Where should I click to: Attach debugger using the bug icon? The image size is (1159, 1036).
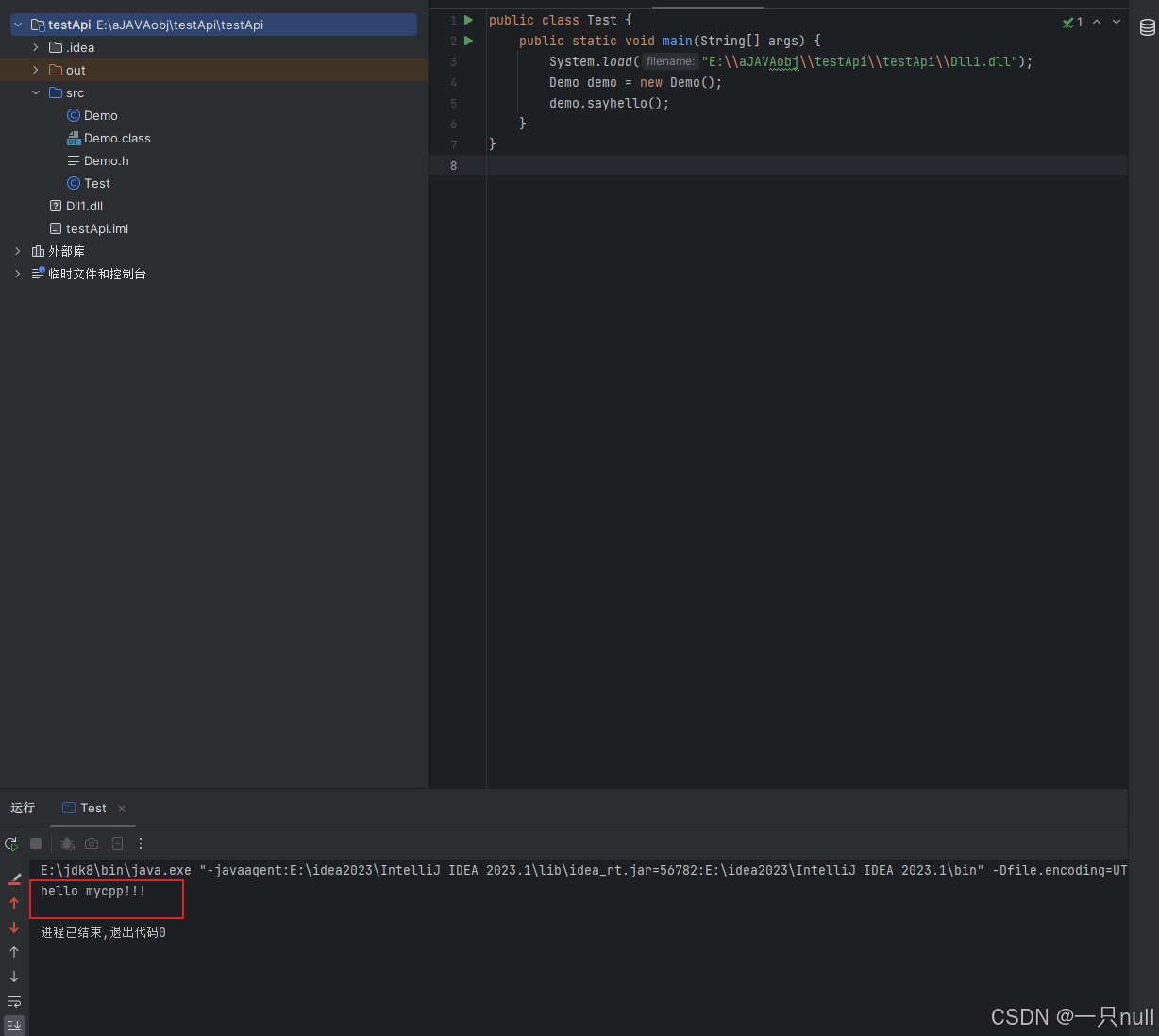[x=66, y=843]
